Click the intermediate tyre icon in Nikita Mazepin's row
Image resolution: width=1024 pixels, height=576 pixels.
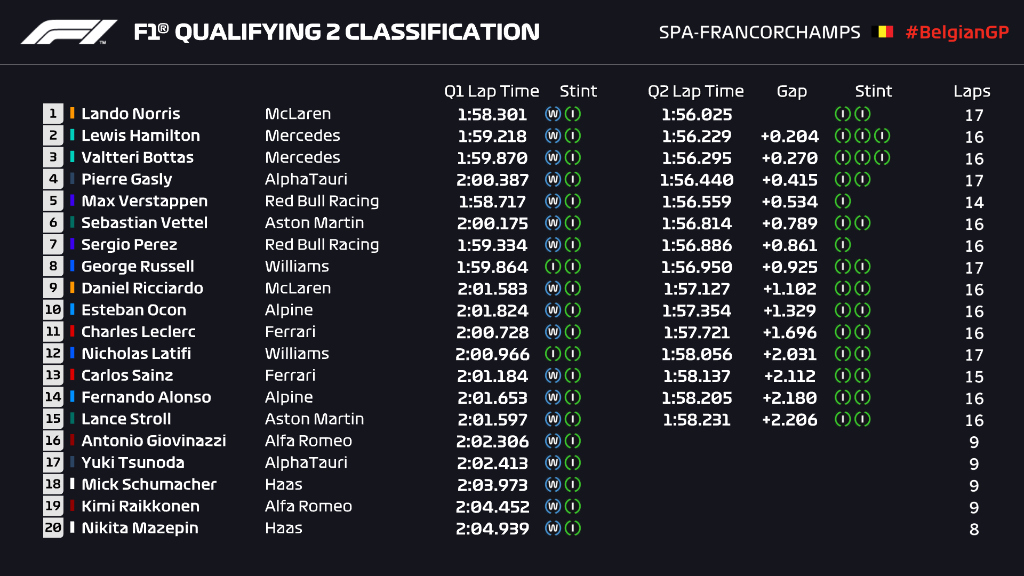click(572, 528)
